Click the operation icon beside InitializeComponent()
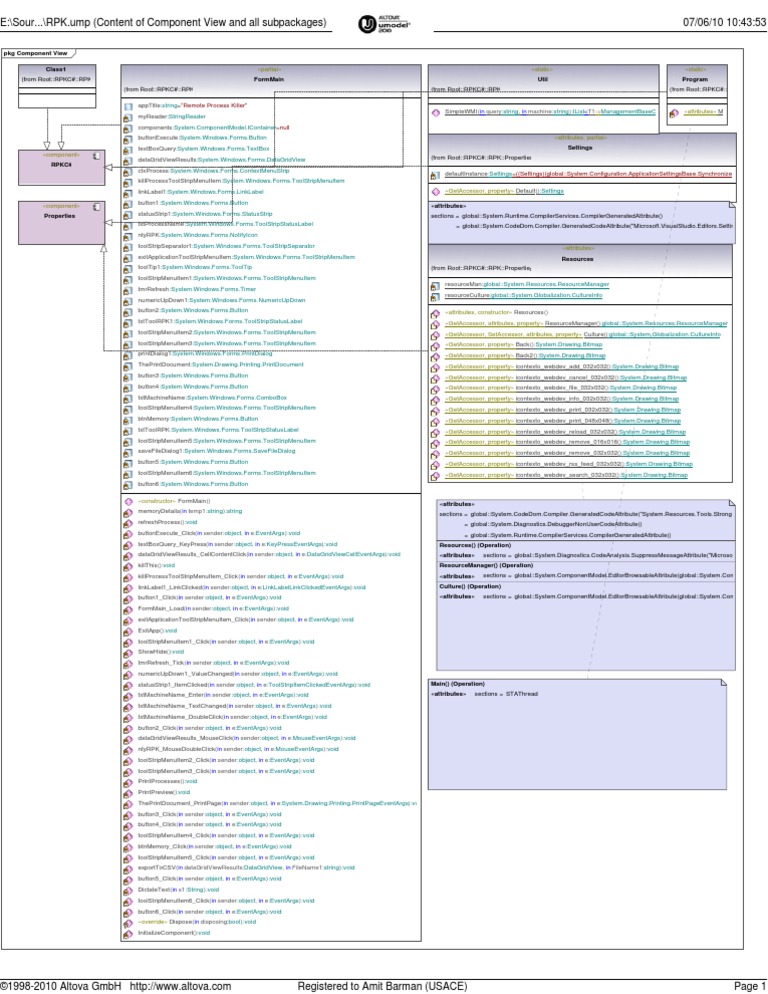768x994 pixels. 128,934
